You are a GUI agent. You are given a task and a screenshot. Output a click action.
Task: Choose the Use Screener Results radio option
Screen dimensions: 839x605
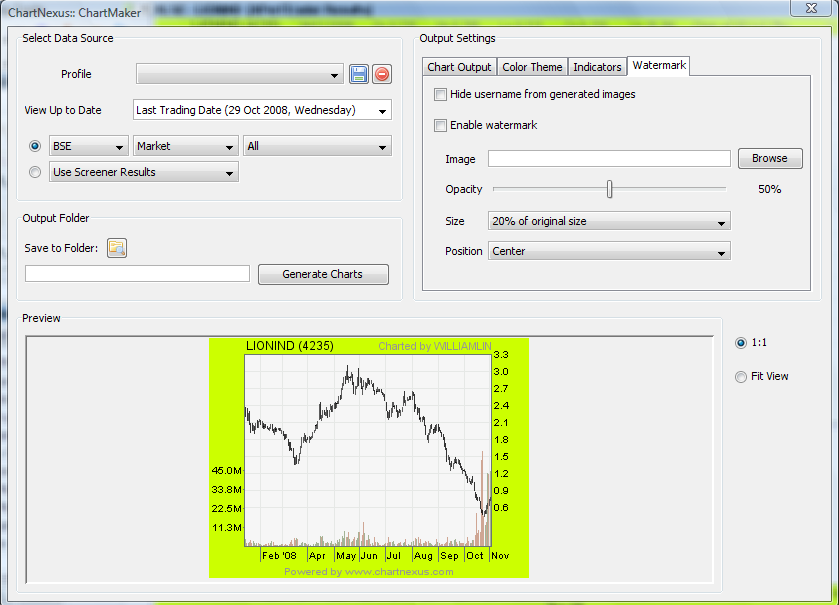click(x=36, y=172)
